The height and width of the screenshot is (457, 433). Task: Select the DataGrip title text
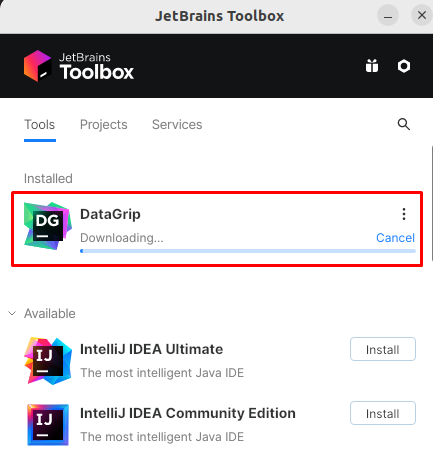pos(110,214)
